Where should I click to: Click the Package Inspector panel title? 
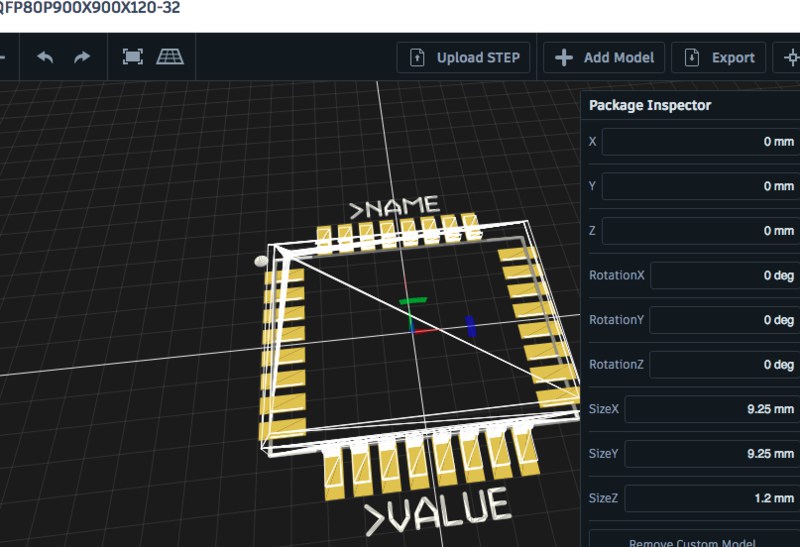tap(649, 105)
